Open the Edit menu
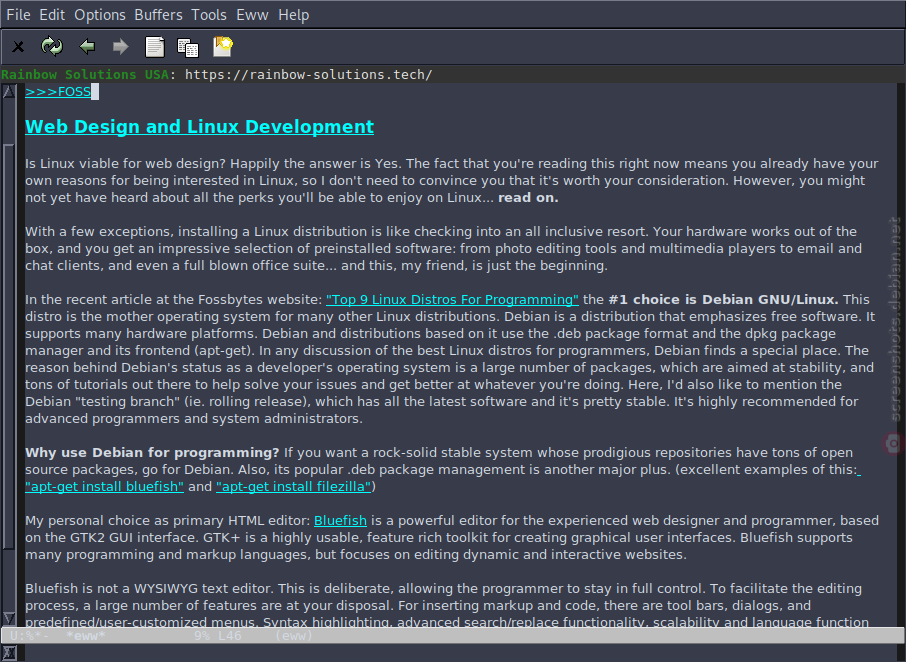The height and width of the screenshot is (662, 906). 52,15
